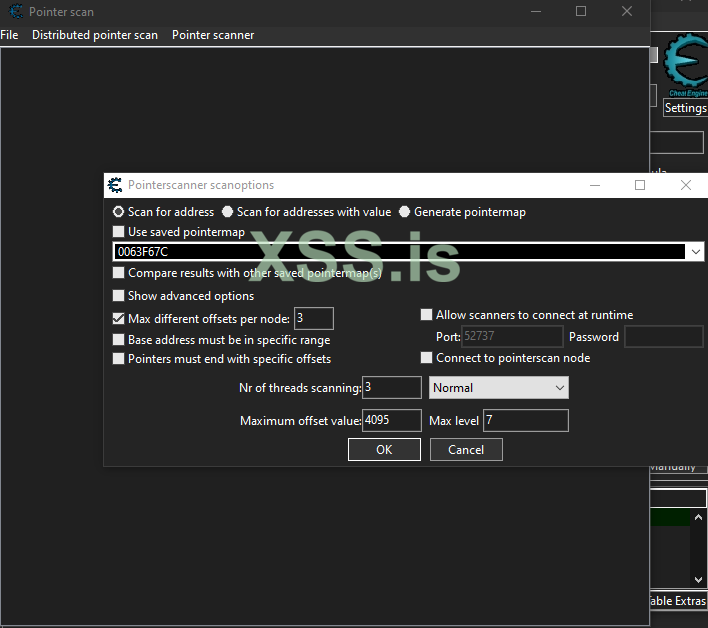Expand the address 0063F67C dropdown
The width and height of the screenshot is (708, 628).
click(x=696, y=252)
